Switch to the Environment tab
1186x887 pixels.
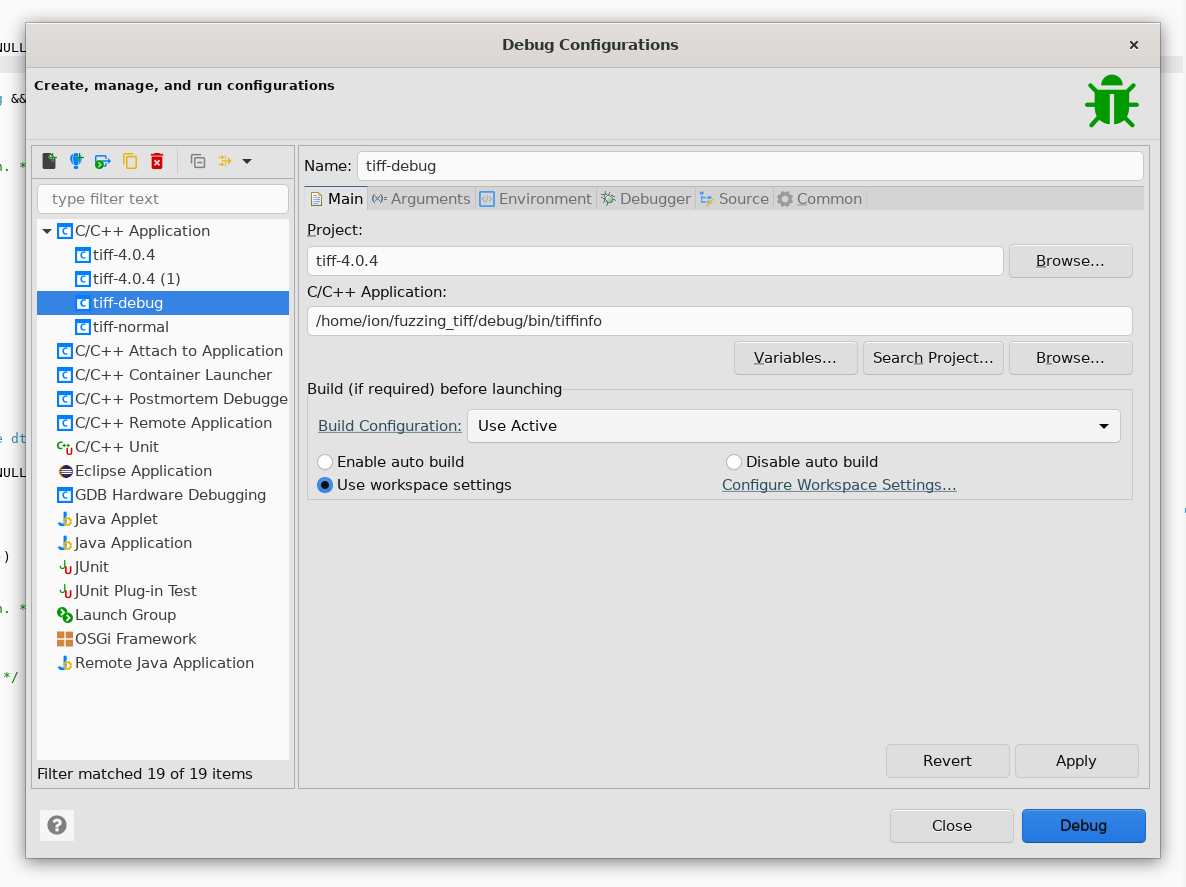pos(536,199)
